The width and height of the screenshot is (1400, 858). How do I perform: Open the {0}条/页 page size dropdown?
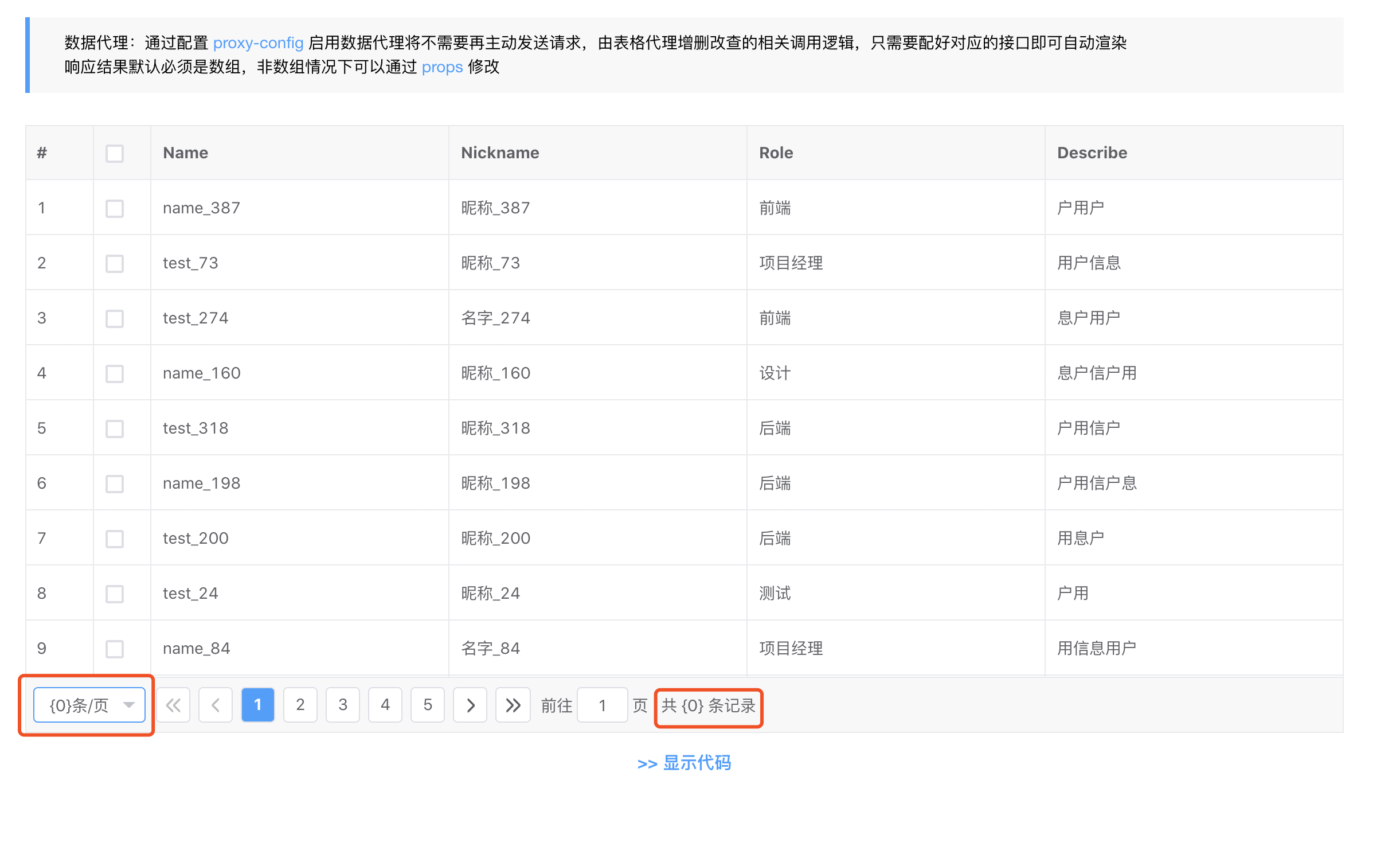(89, 705)
